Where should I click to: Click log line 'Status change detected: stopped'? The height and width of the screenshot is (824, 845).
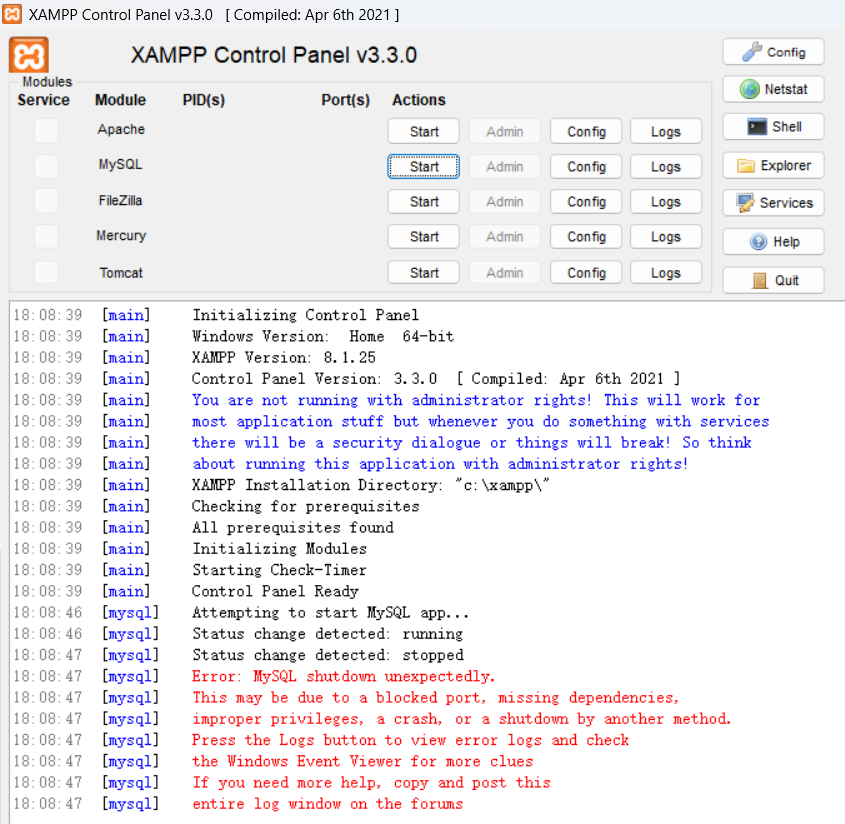tap(328, 655)
